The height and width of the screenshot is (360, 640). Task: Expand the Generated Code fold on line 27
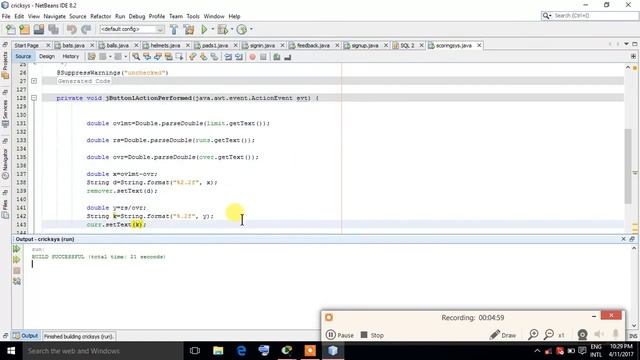point(34,81)
